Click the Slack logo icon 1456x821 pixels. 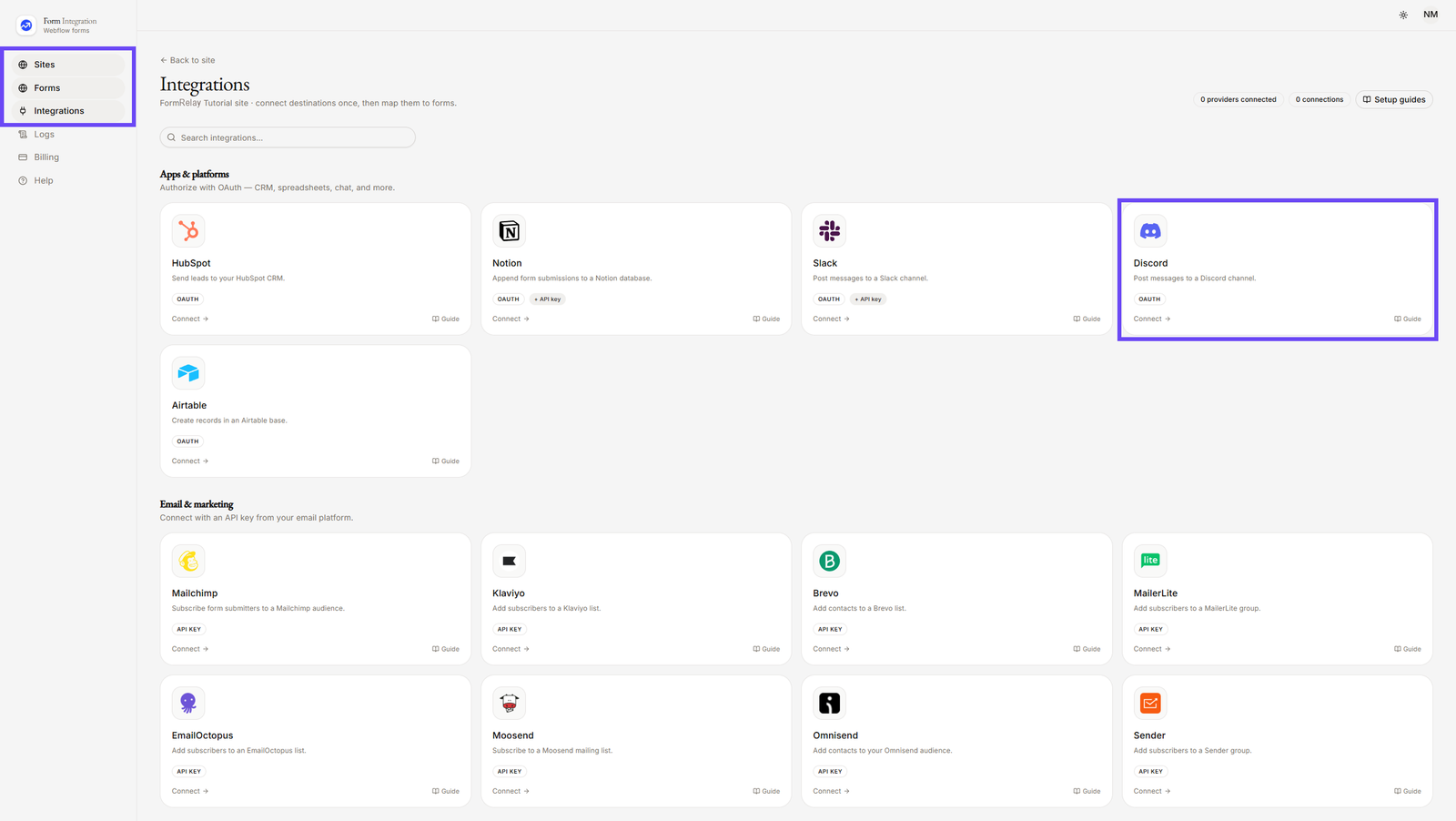[x=829, y=231]
